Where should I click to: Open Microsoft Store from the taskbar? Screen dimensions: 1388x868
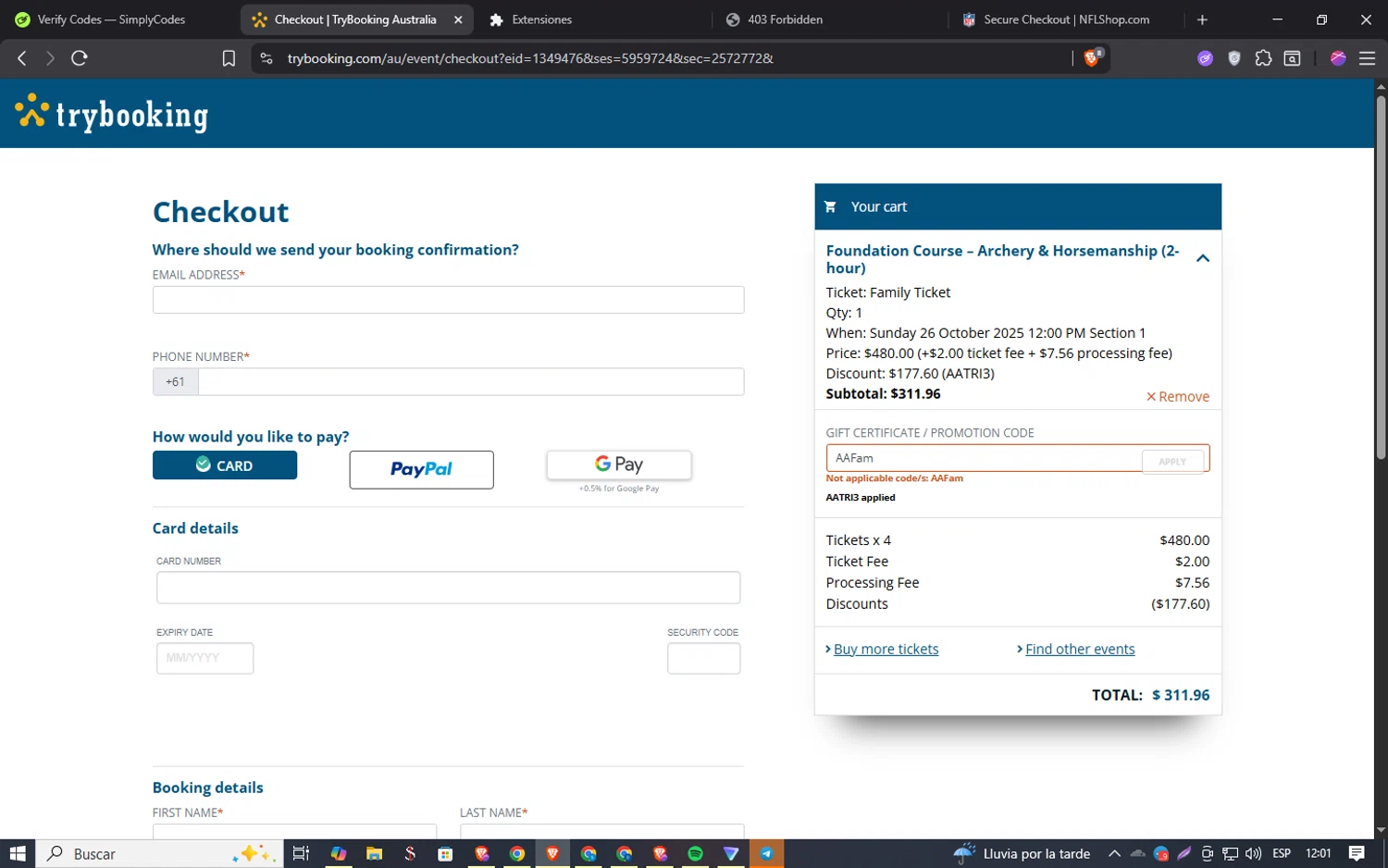pyautogui.click(x=445, y=853)
